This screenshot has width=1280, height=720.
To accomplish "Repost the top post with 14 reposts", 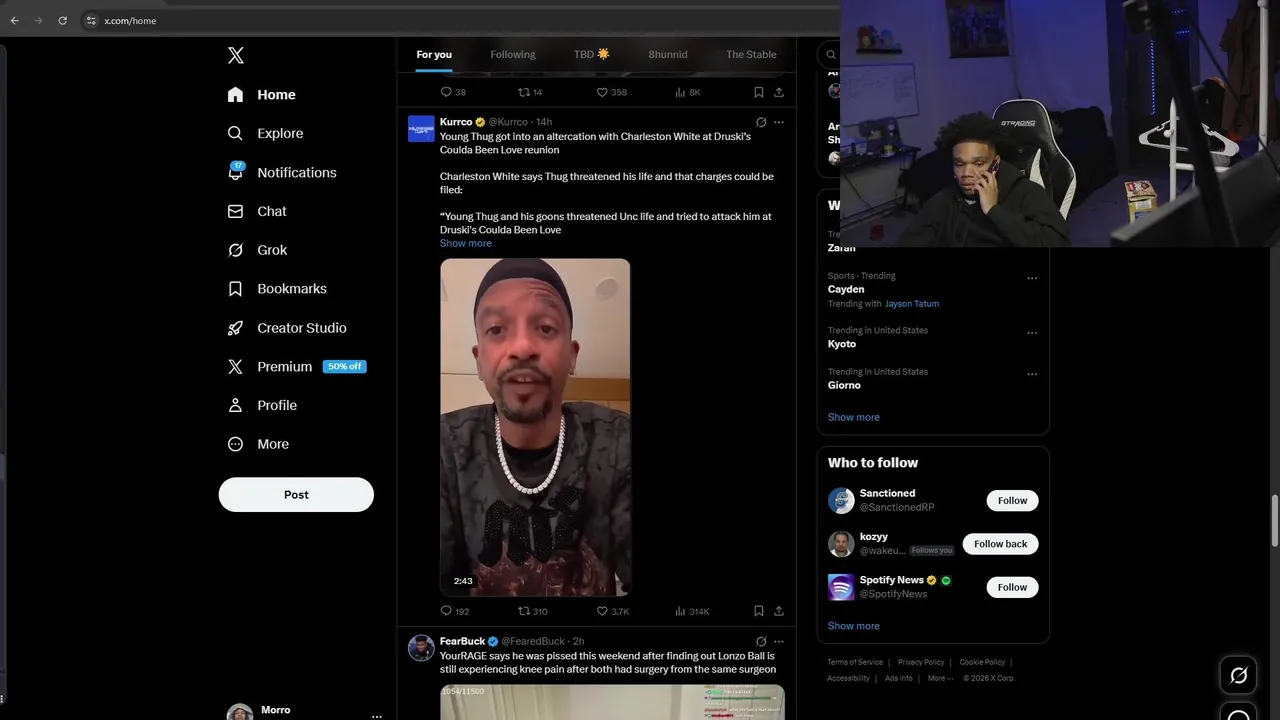I will [x=524, y=92].
